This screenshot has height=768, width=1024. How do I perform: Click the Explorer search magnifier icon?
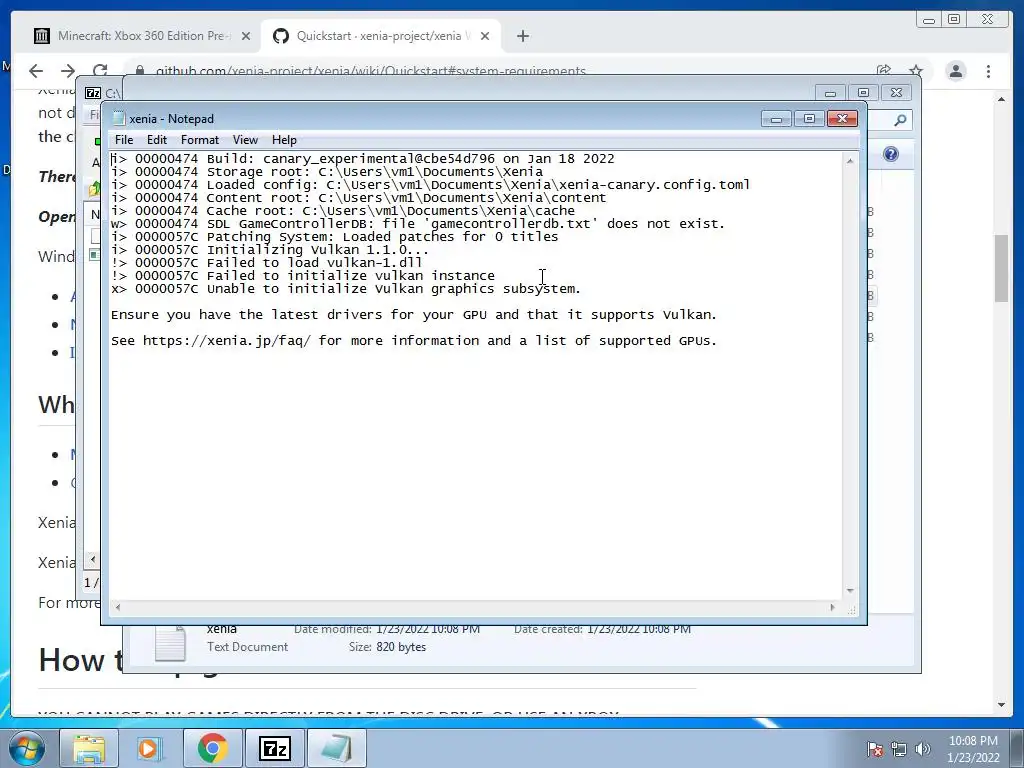(x=900, y=120)
